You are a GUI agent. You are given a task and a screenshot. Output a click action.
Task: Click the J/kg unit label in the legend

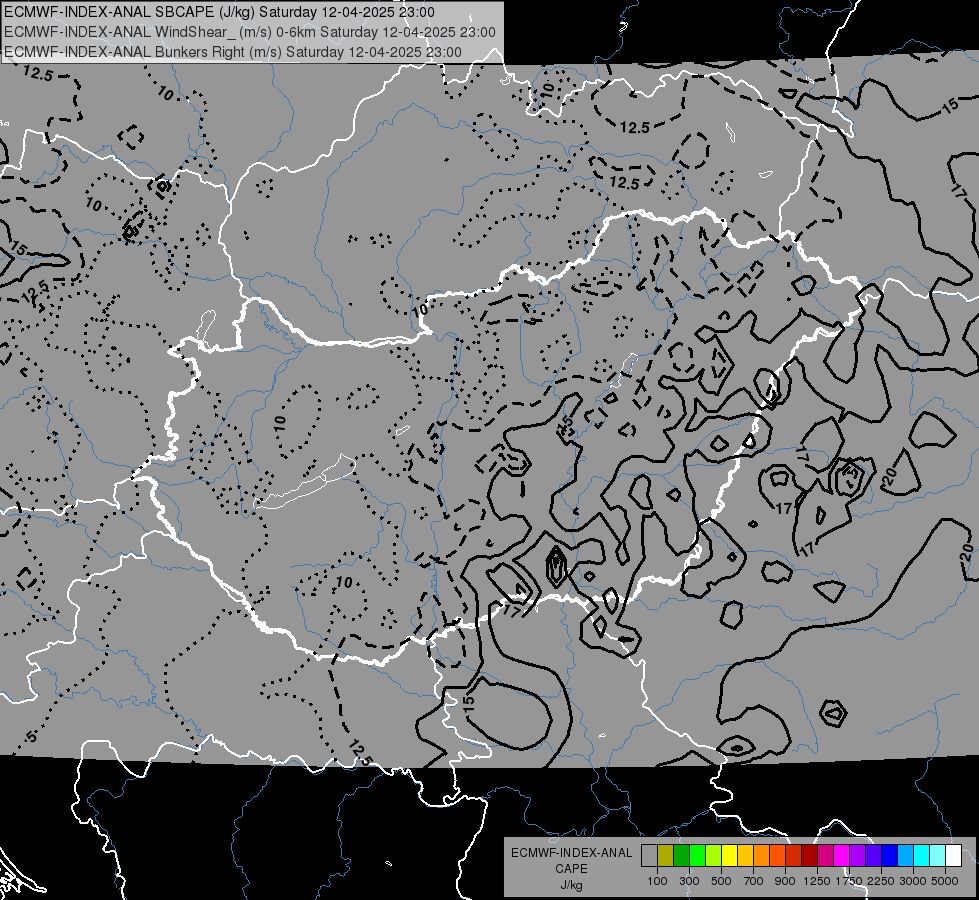coord(571,885)
